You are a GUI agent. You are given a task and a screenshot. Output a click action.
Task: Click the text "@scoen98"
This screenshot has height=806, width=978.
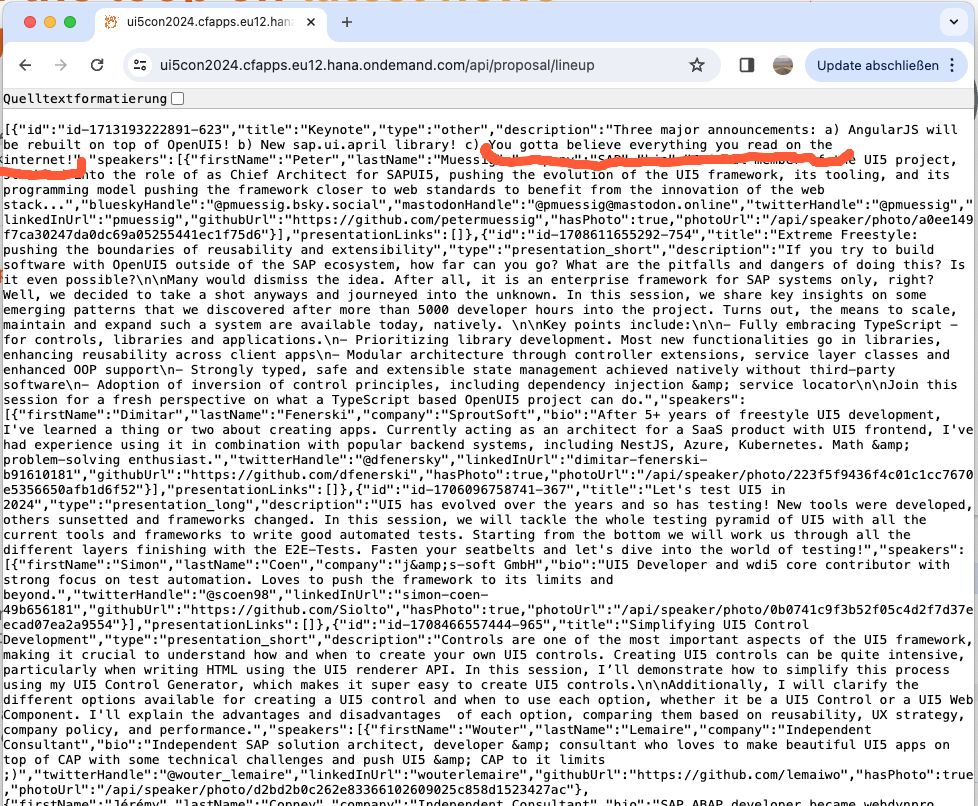click(238, 595)
